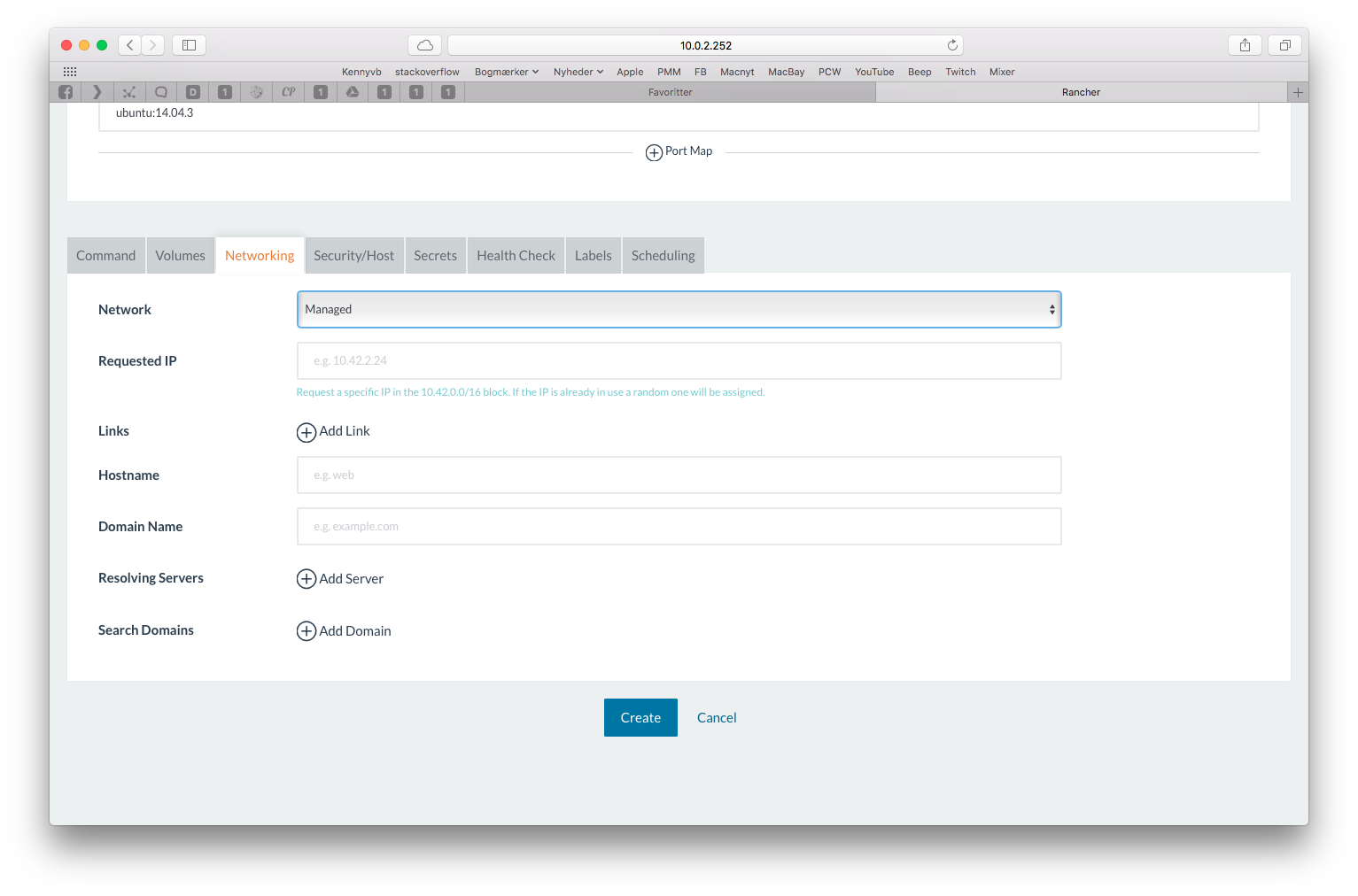Viewport: 1358px width, 896px height.
Task: Go back with Safari's back arrow
Action: coord(129,45)
